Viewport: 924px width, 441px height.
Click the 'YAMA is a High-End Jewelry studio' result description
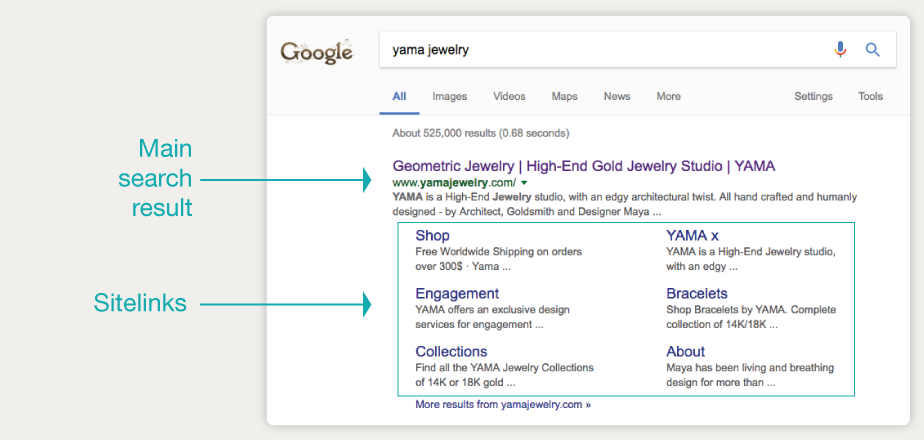pos(625,204)
